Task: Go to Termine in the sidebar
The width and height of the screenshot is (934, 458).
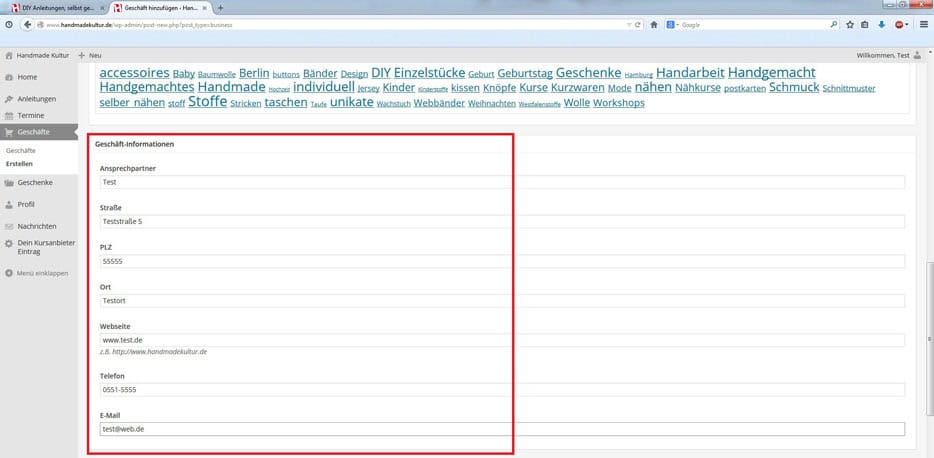Action: tap(30, 115)
